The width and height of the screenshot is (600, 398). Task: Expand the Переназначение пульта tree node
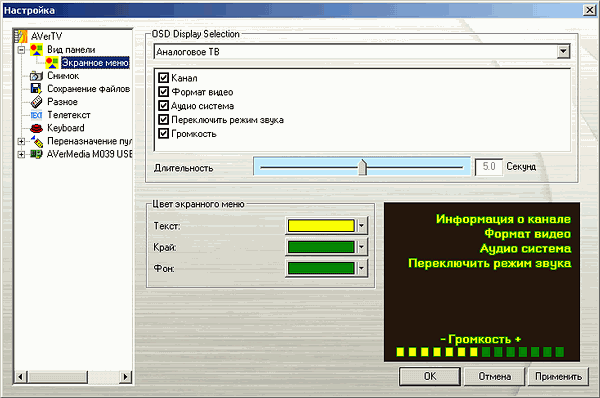coord(21,141)
